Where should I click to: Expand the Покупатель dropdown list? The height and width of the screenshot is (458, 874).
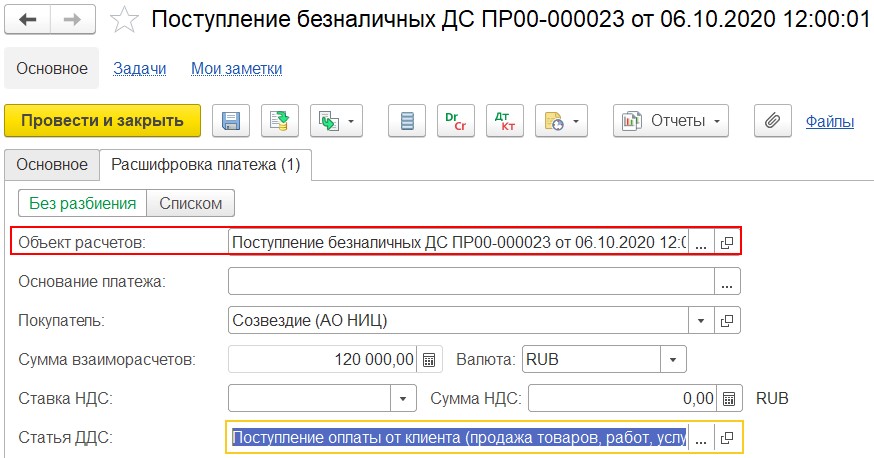(x=700, y=320)
